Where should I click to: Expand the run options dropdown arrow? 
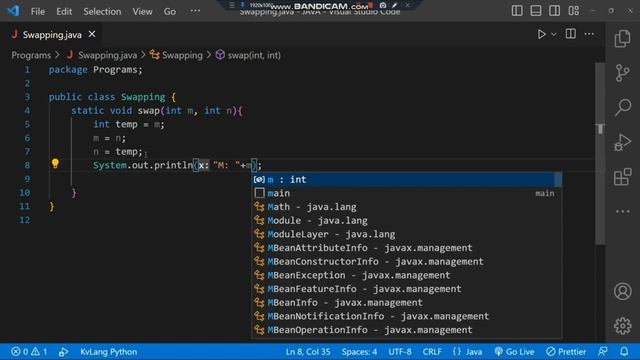[553, 35]
